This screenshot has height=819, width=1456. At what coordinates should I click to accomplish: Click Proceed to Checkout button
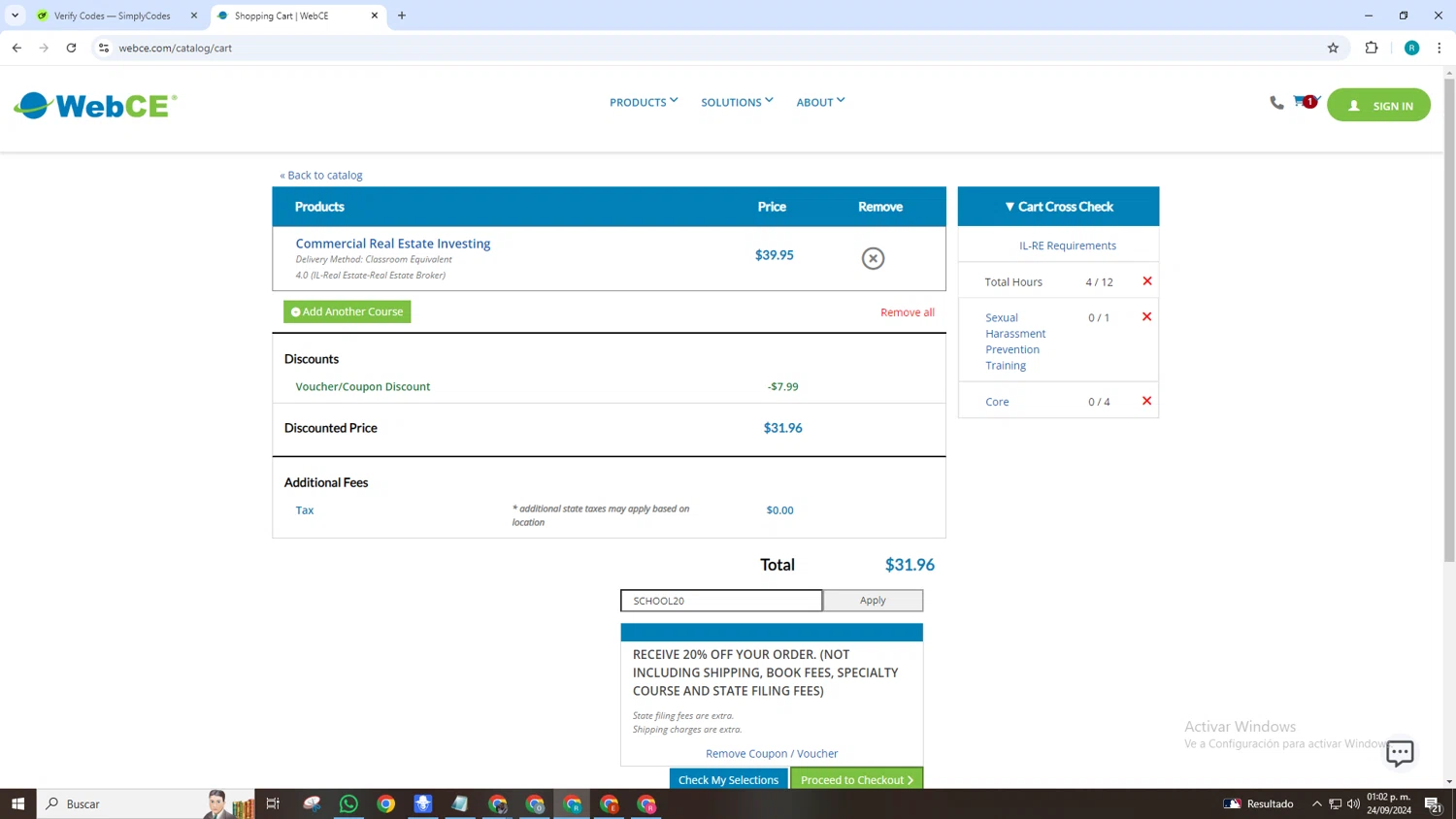(857, 779)
